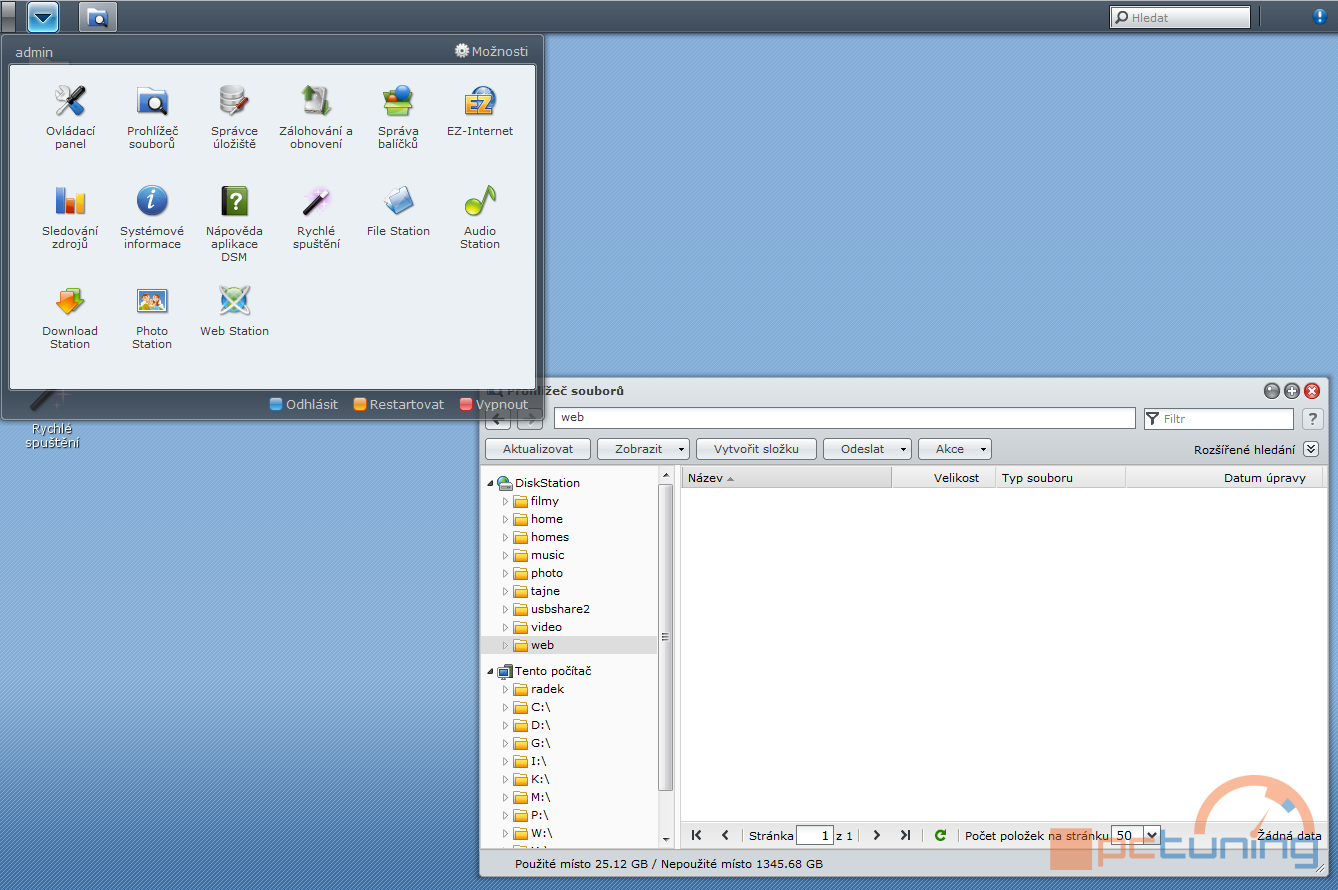Select the M:\ drive

[x=540, y=797]
